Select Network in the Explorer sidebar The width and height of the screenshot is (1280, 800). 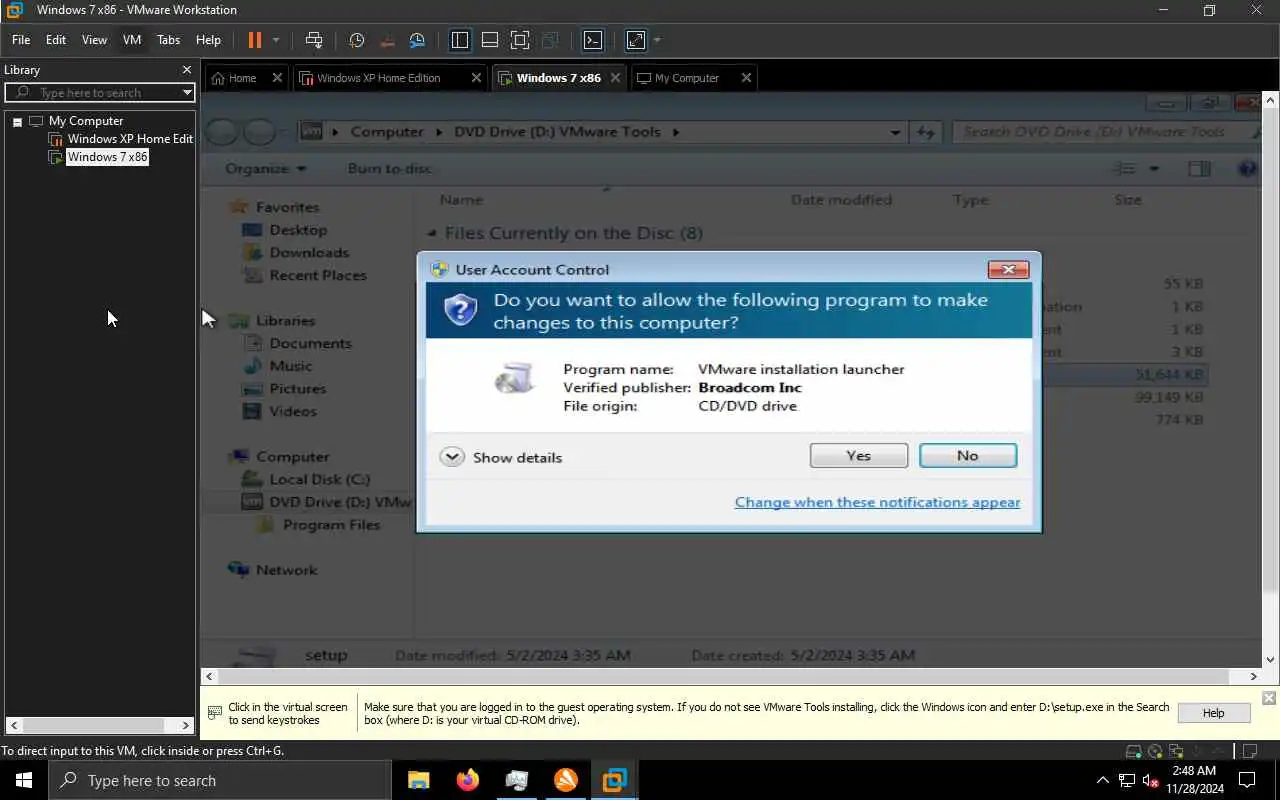[x=273, y=570]
